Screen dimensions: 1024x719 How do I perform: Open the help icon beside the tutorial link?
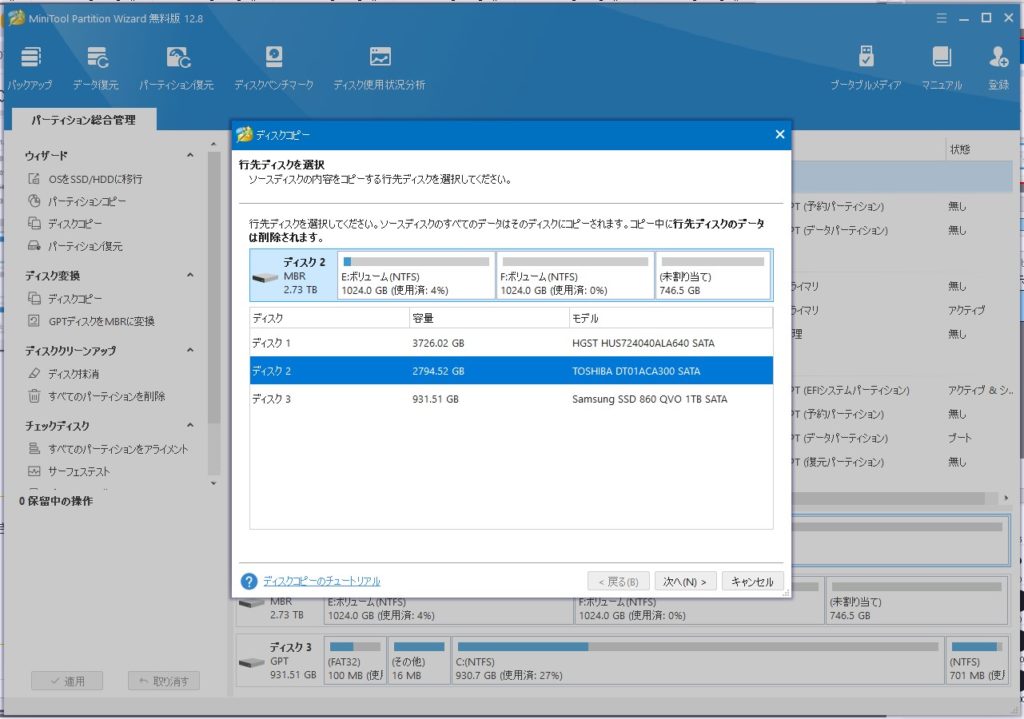tap(249, 581)
